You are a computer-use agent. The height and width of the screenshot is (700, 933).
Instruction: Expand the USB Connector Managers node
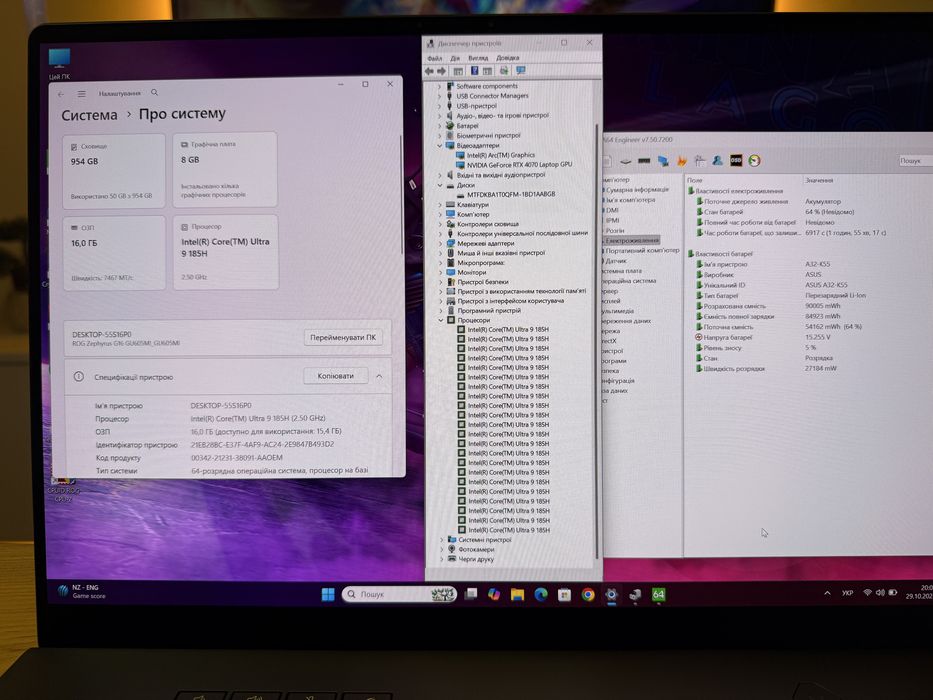[x=440, y=96]
